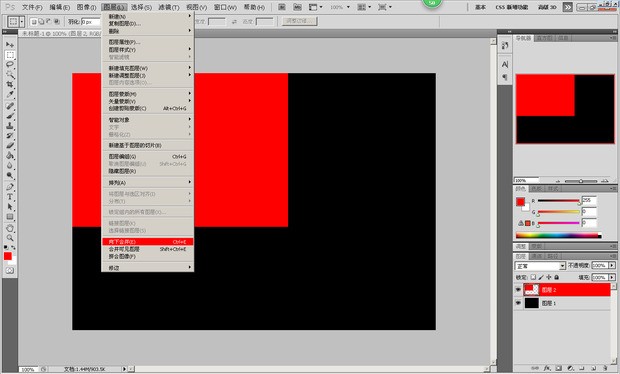Hide layer 图层 2 via eye icon

point(518,290)
